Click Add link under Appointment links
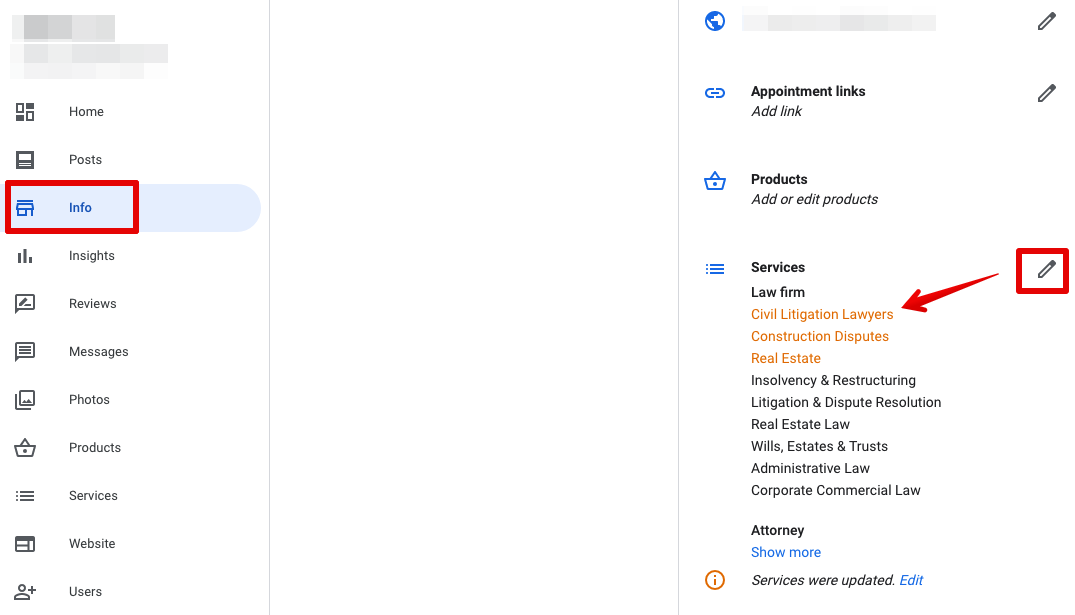Viewport: 1075px width, 615px height. 776,111
